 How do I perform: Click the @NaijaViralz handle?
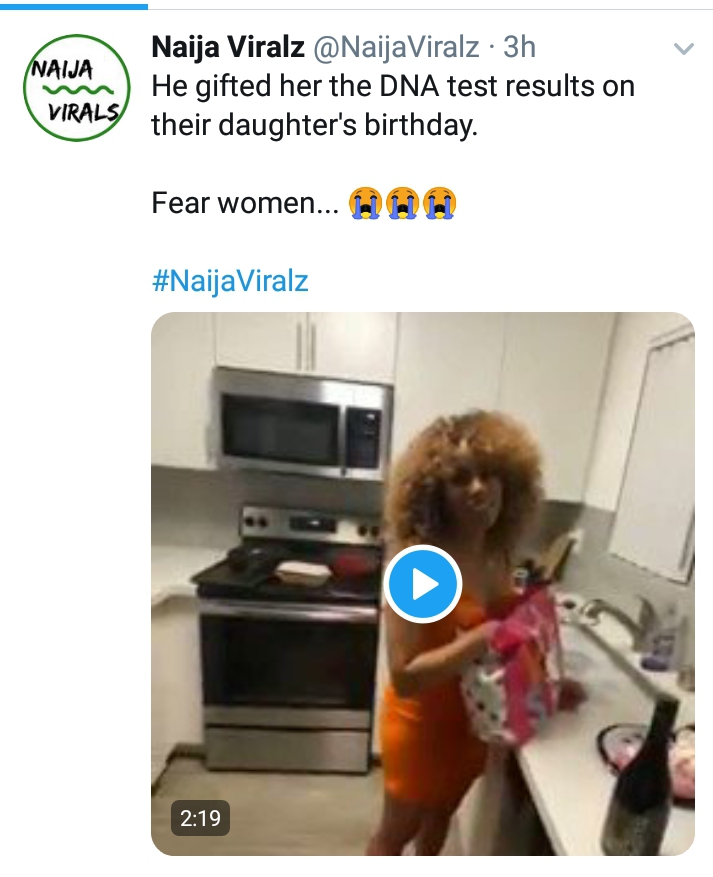pyautogui.click(x=396, y=47)
